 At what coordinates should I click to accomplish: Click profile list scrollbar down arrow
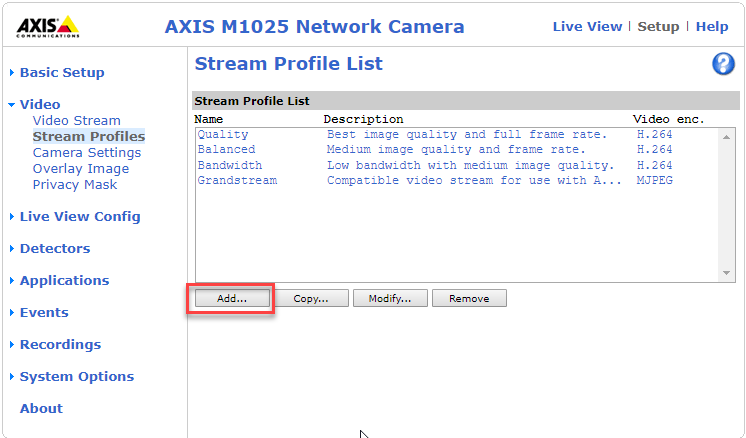[726, 273]
